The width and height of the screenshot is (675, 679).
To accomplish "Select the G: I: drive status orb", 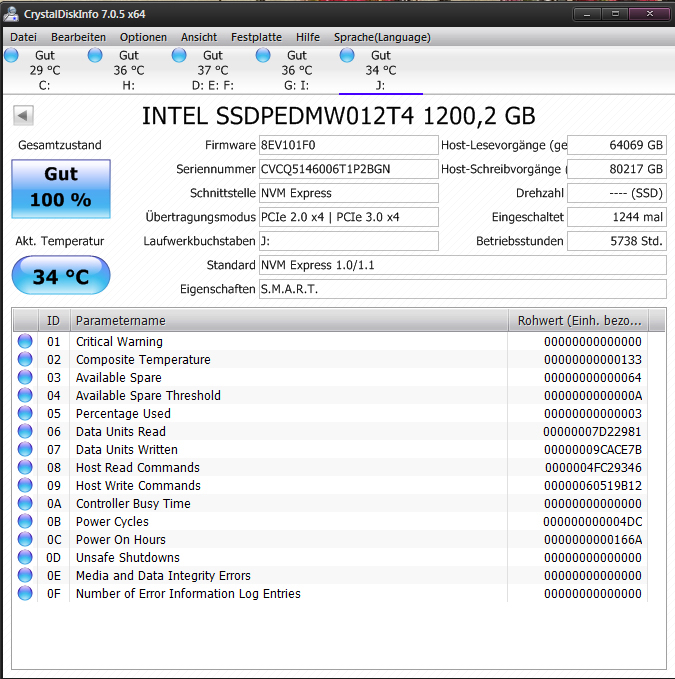I will pyautogui.click(x=263, y=56).
